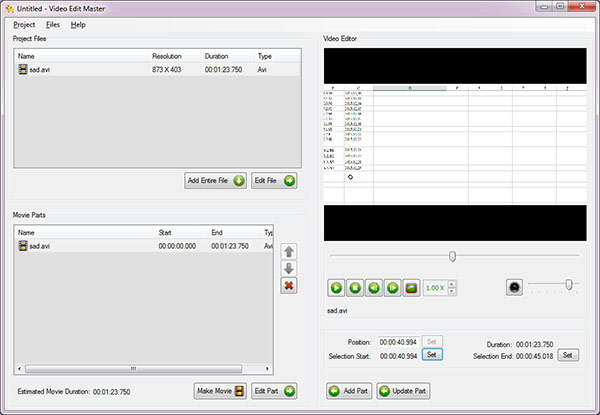
Task: Click the speaker mute icon
Action: (514, 287)
